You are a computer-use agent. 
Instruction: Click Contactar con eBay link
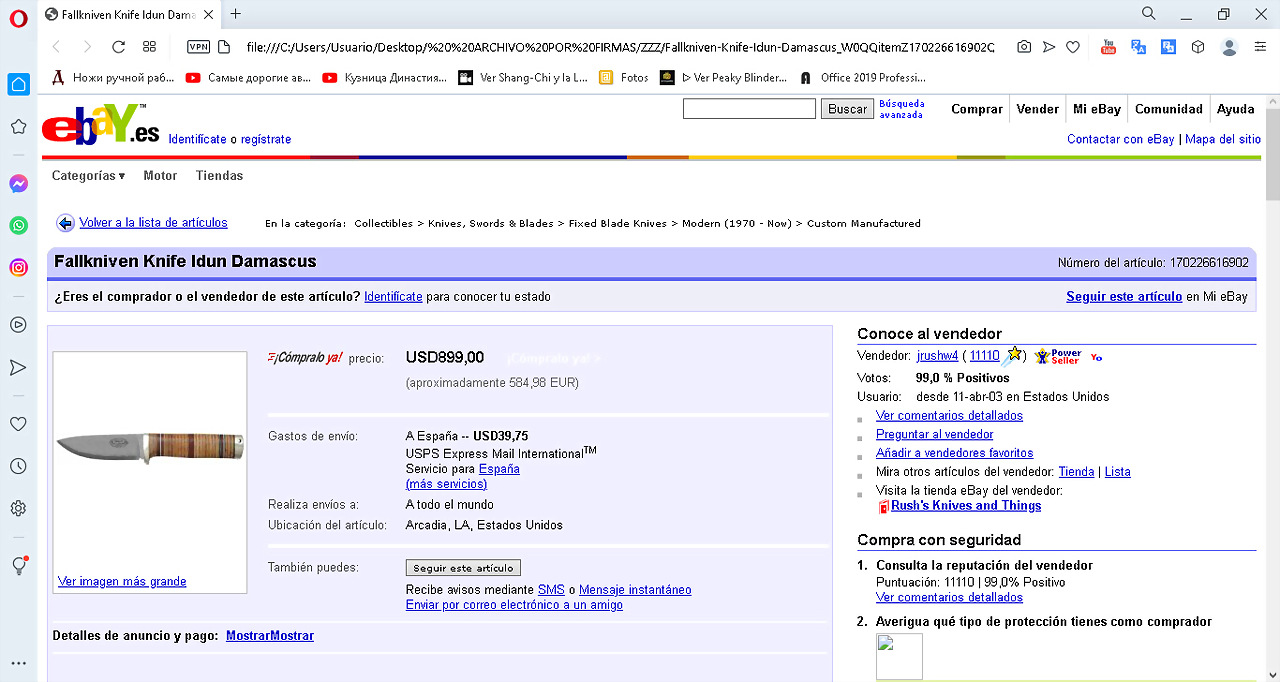[x=1121, y=139]
